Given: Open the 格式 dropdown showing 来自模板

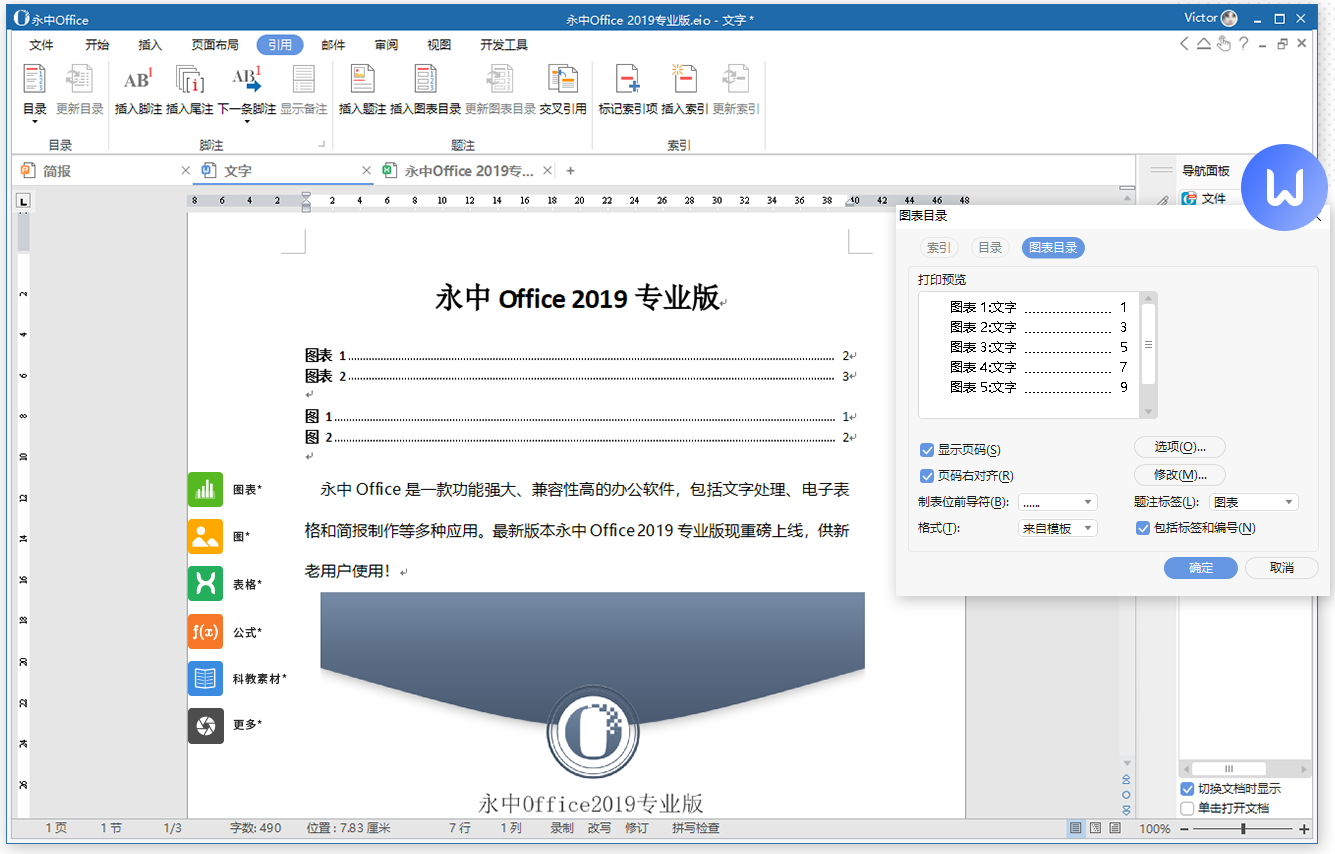Looking at the screenshot, I should pyautogui.click(x=1058, y=528).
